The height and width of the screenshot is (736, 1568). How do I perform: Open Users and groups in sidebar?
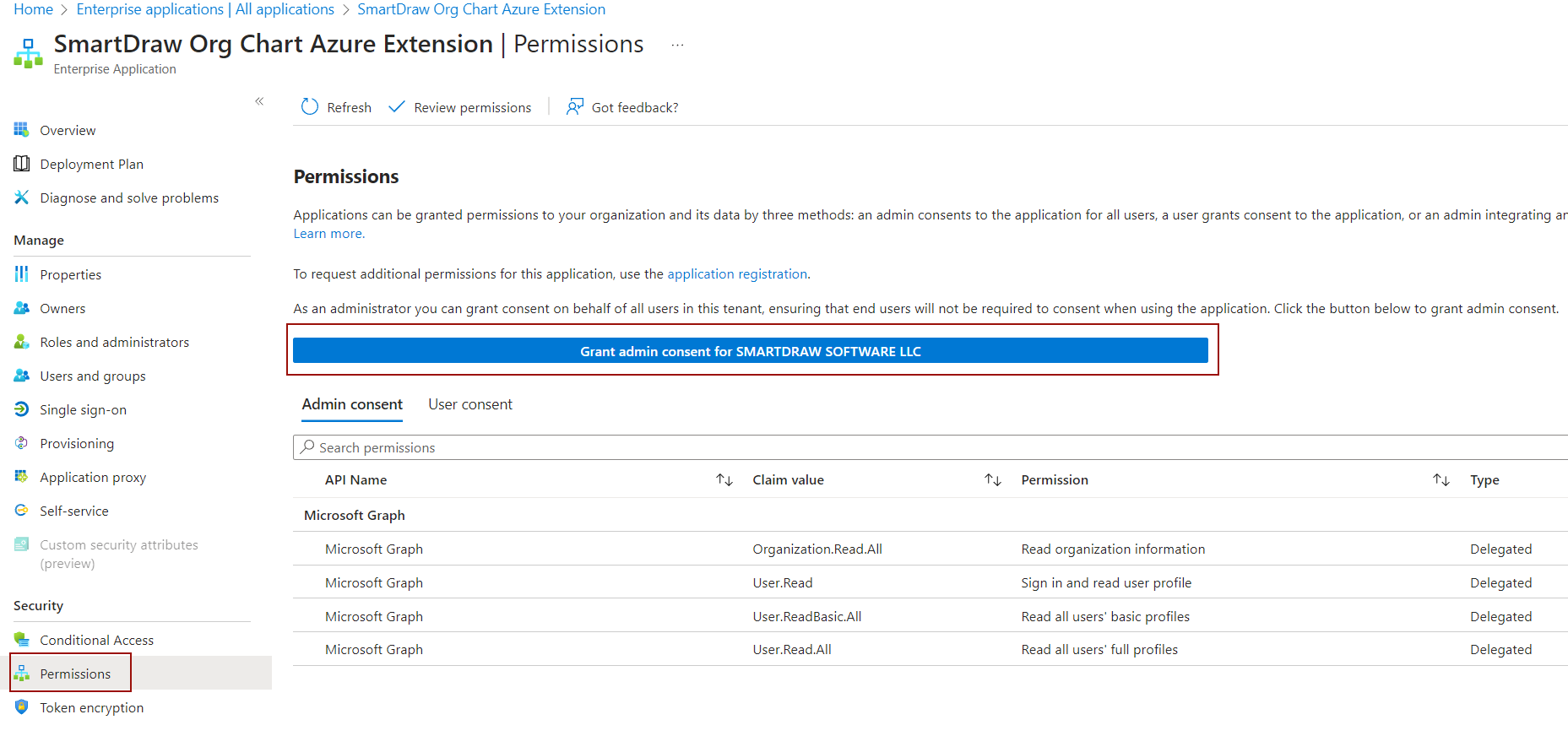click(x=93, y=376)
